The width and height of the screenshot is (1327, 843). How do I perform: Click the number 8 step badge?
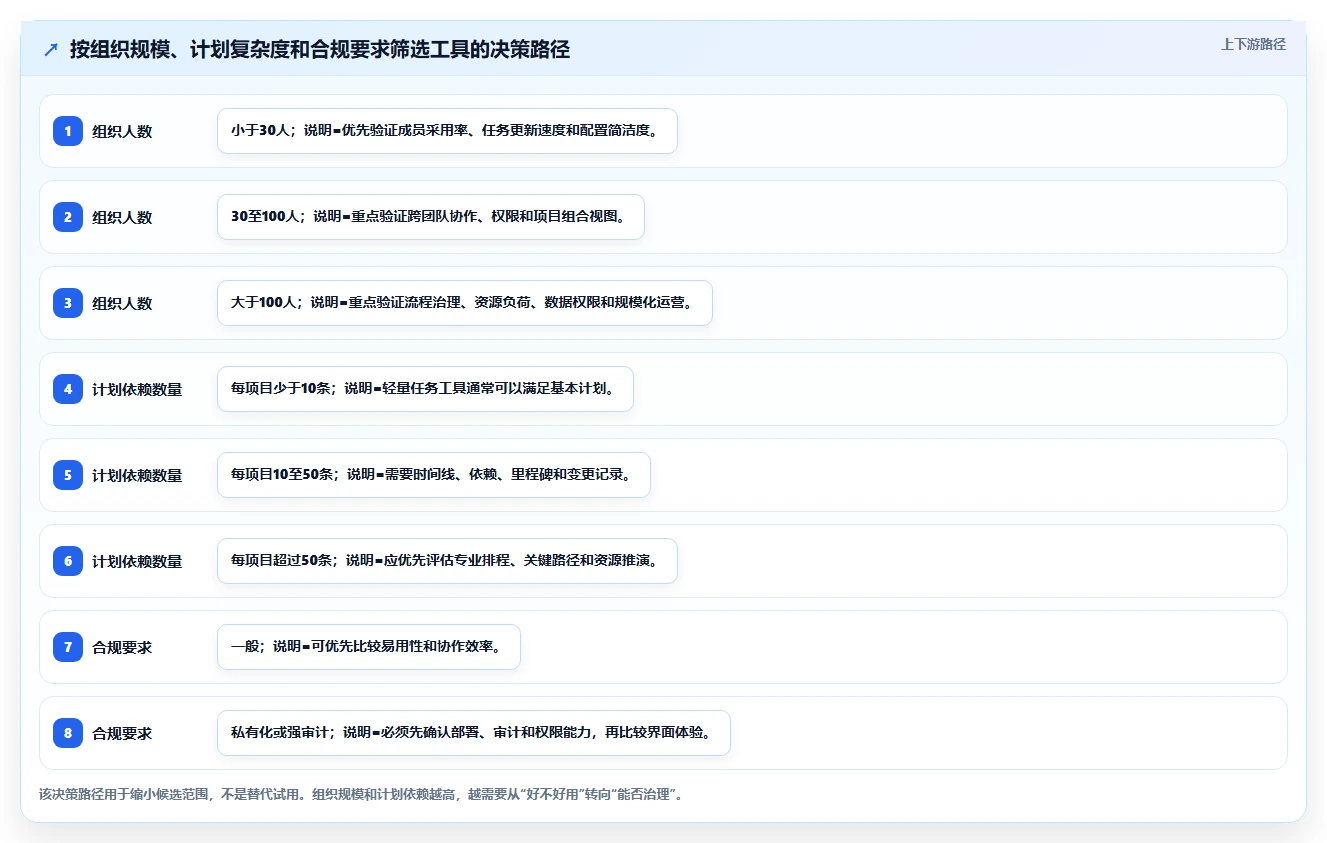(x=68, y=733)
